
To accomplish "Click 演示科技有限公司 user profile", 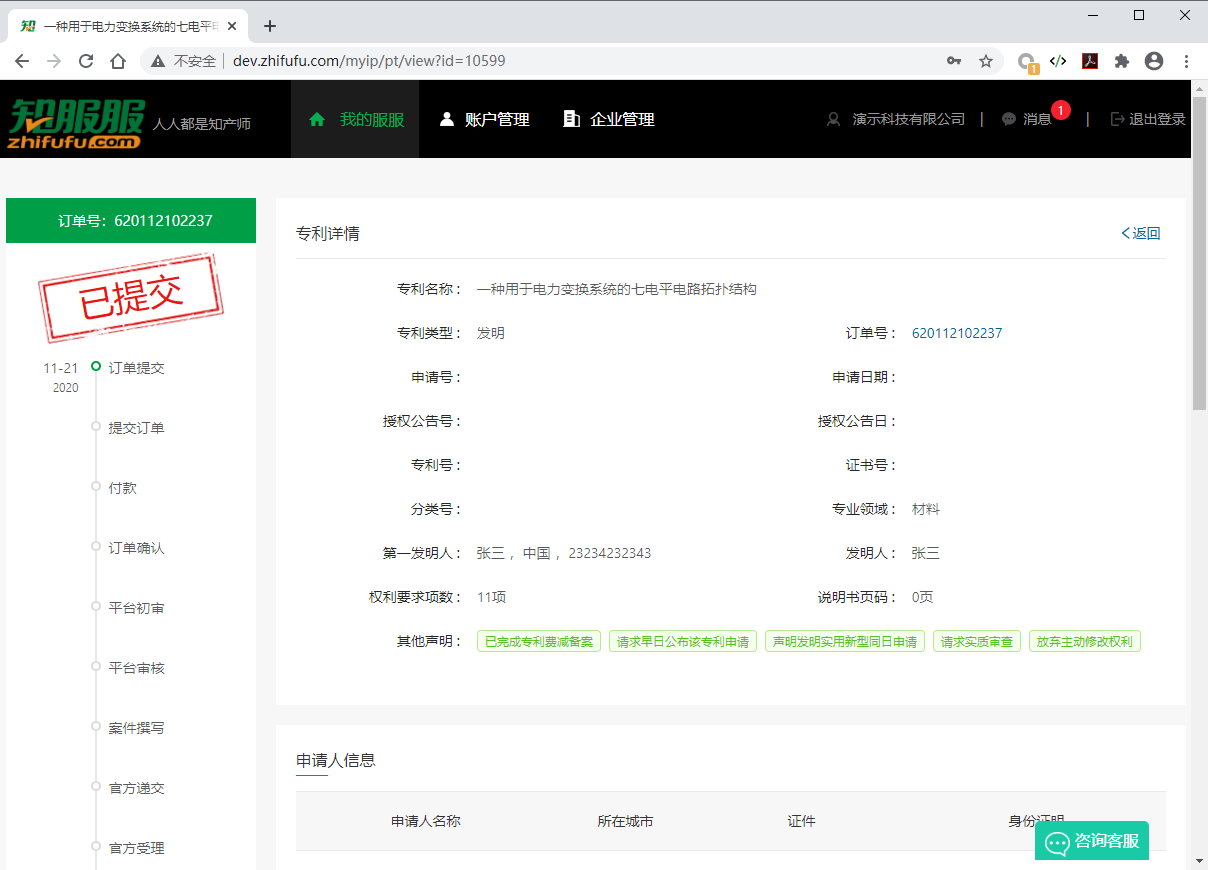I will click(x=897, y=120).
